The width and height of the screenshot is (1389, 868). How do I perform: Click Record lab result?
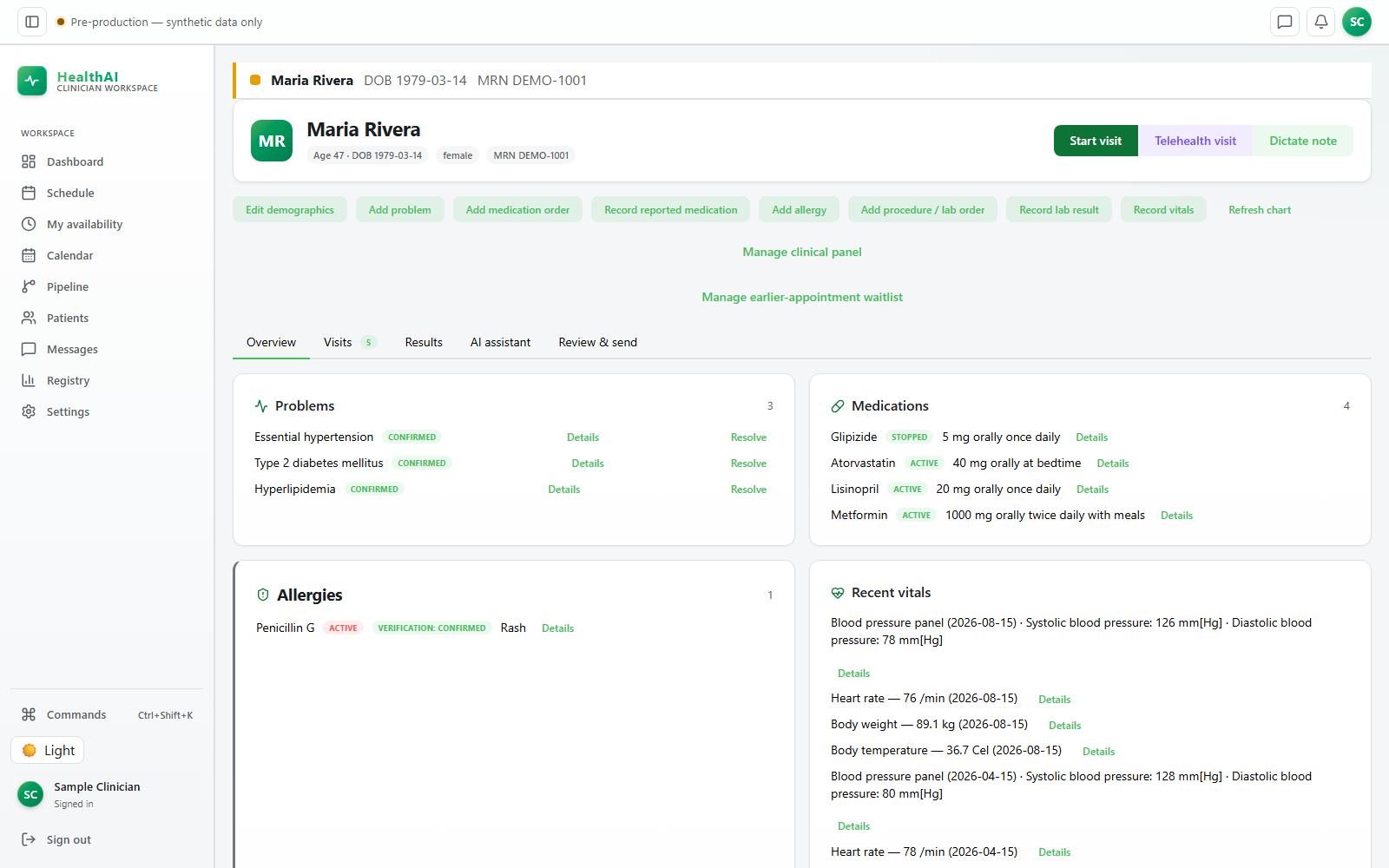coord(1059,210)
